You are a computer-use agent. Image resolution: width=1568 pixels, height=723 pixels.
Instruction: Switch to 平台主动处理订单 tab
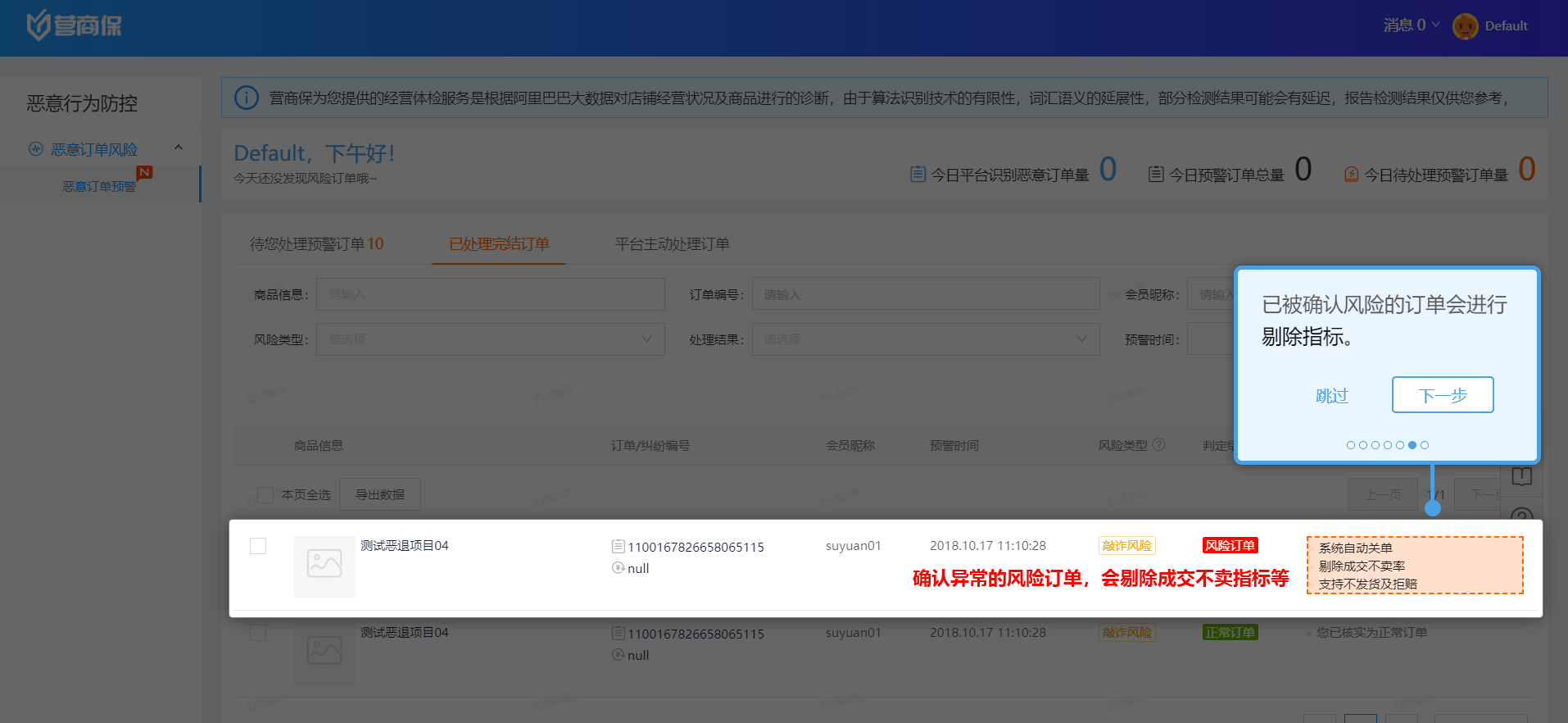click(672, 244)
